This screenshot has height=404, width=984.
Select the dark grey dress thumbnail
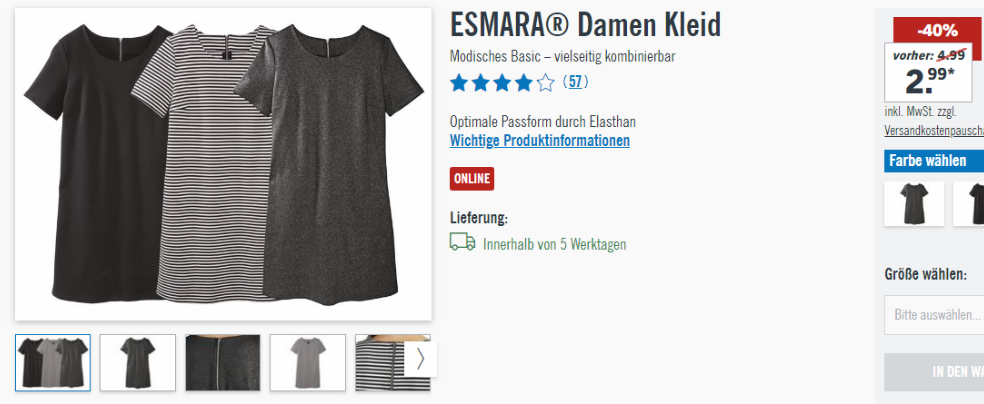point(137,363)
